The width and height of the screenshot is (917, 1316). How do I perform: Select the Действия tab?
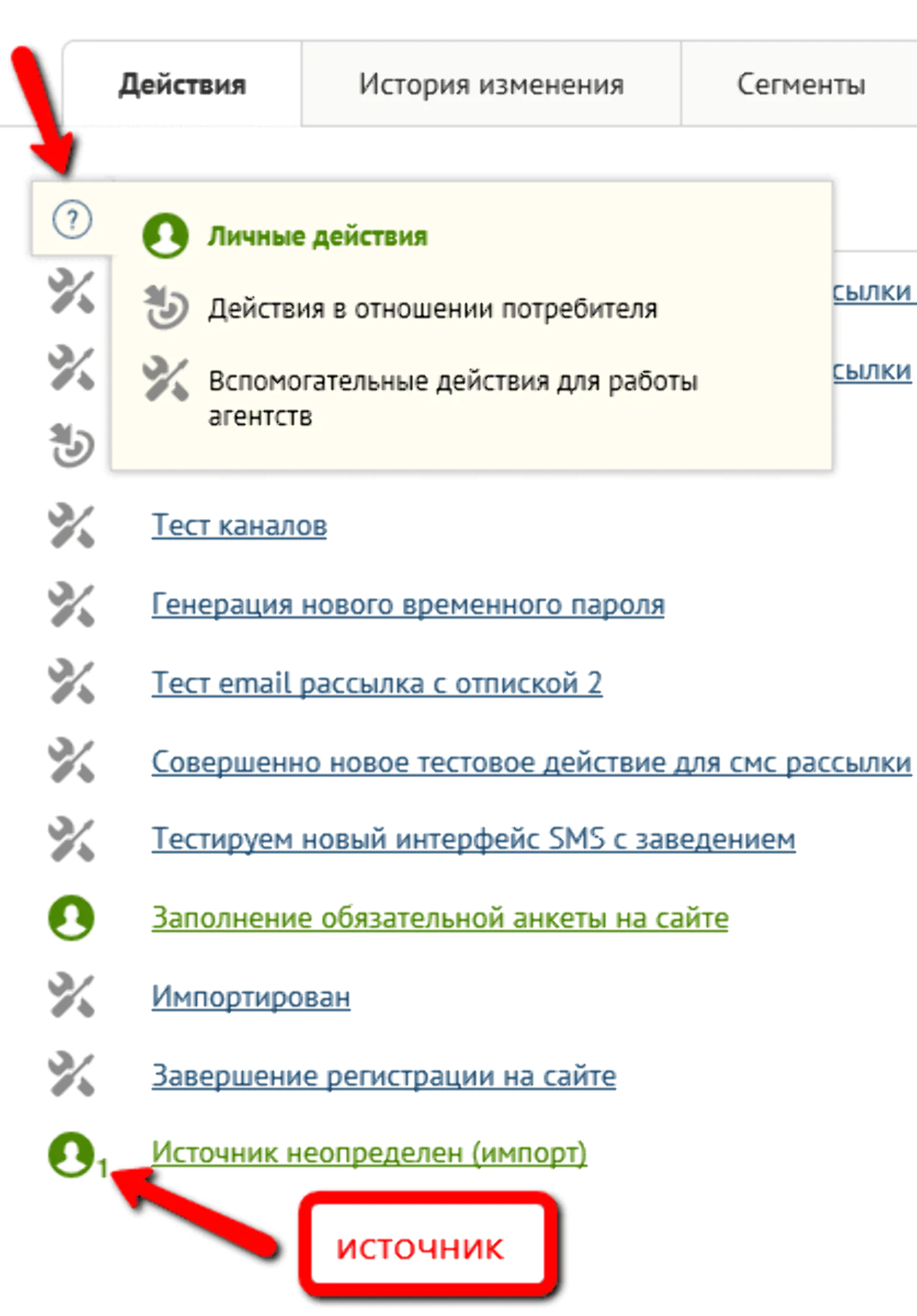click(182, 84)
